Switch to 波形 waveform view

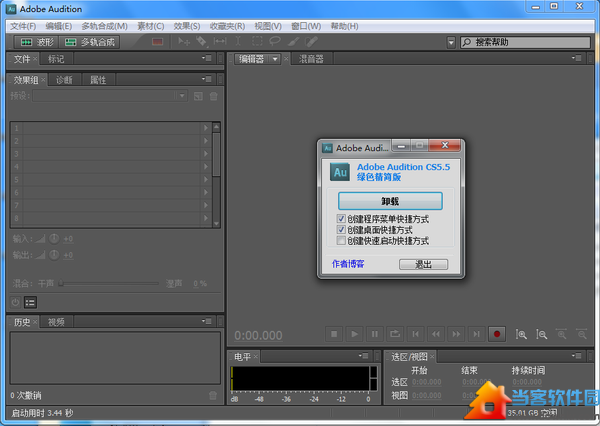(x=36, y=42)
